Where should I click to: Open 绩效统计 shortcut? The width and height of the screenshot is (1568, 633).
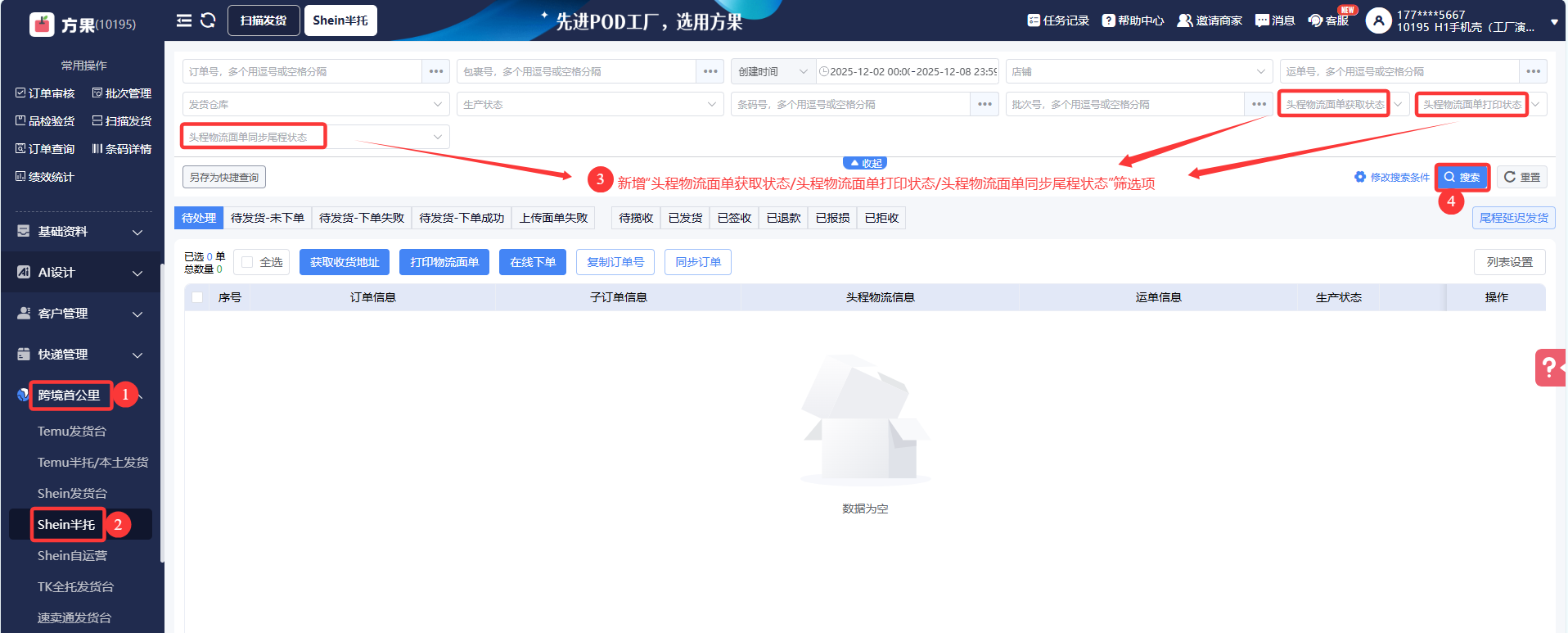tap(45, 177)
